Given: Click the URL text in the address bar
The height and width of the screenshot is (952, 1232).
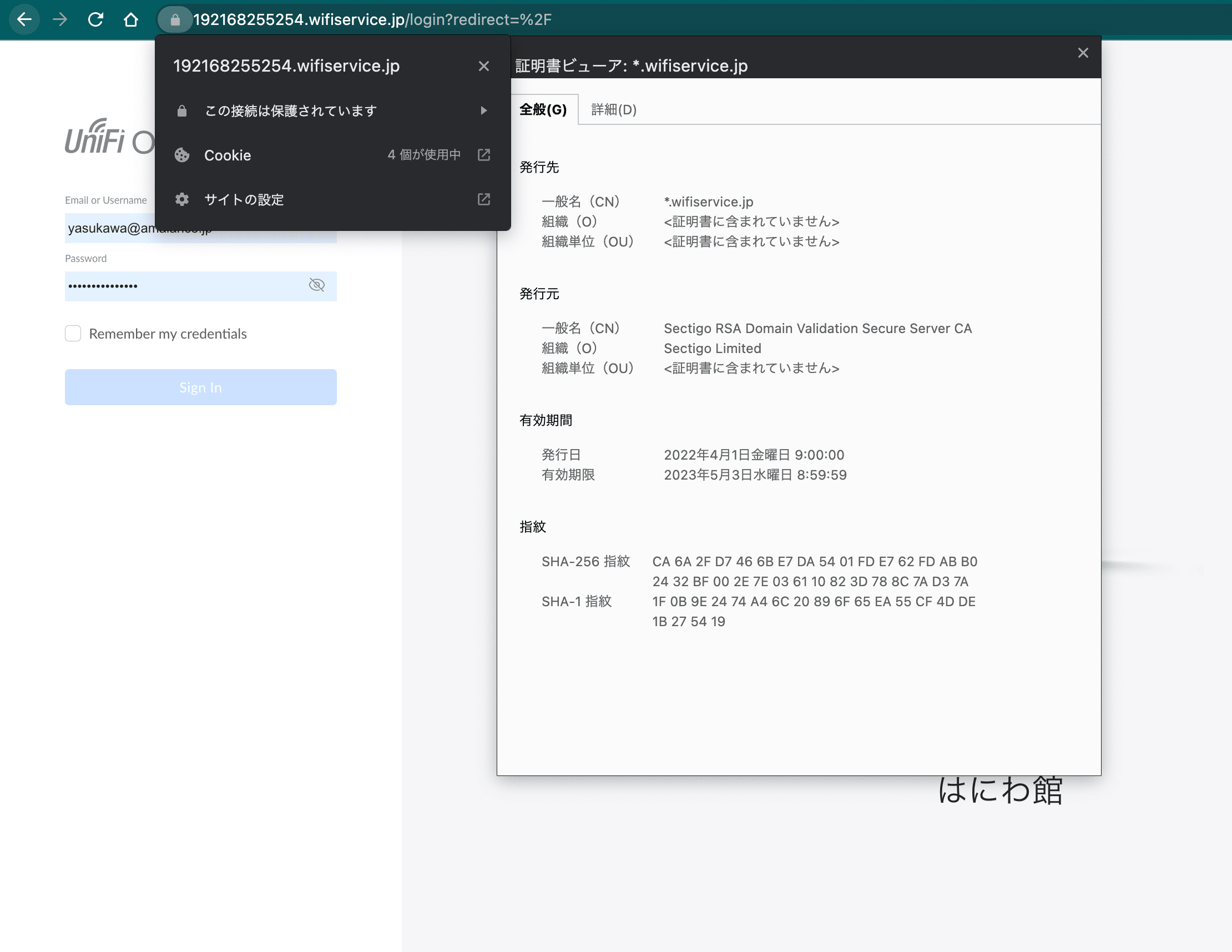Looking at the screenshot, I should [x=372, y=20].
